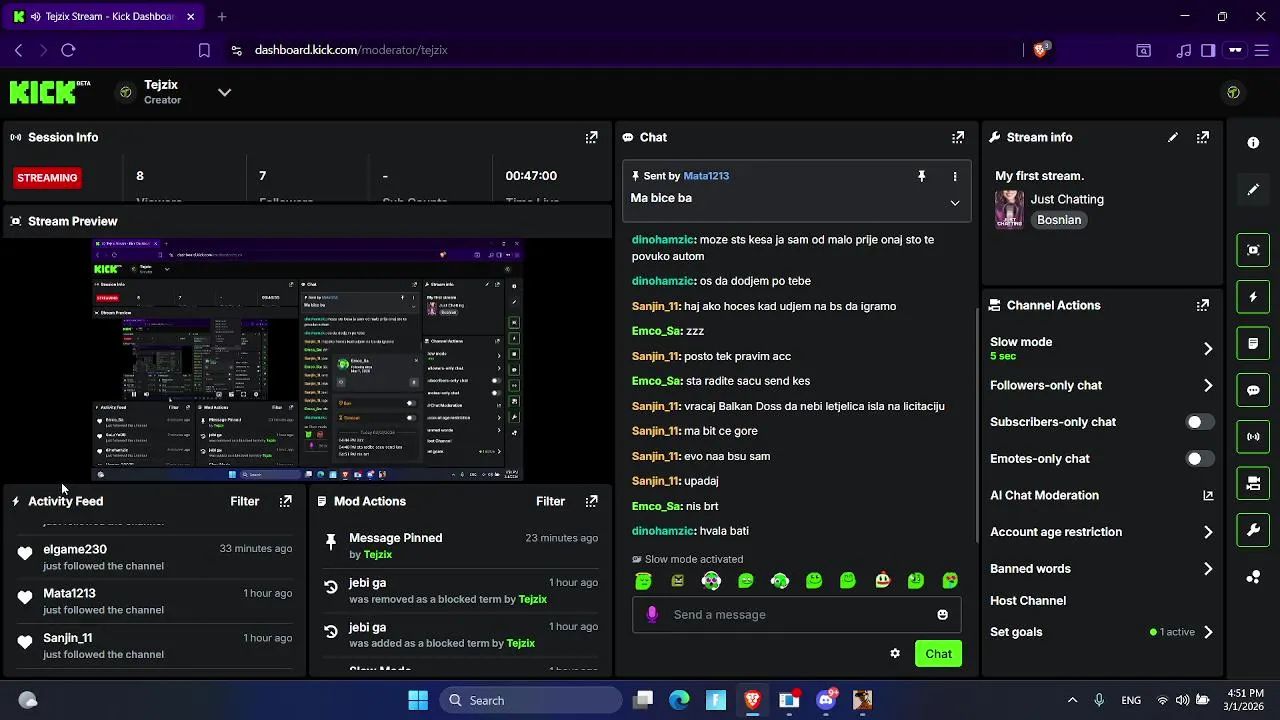Viewport: 1280px width, 720px height.
Task: Pop out the Session Info panel
Action: (591, 137)
